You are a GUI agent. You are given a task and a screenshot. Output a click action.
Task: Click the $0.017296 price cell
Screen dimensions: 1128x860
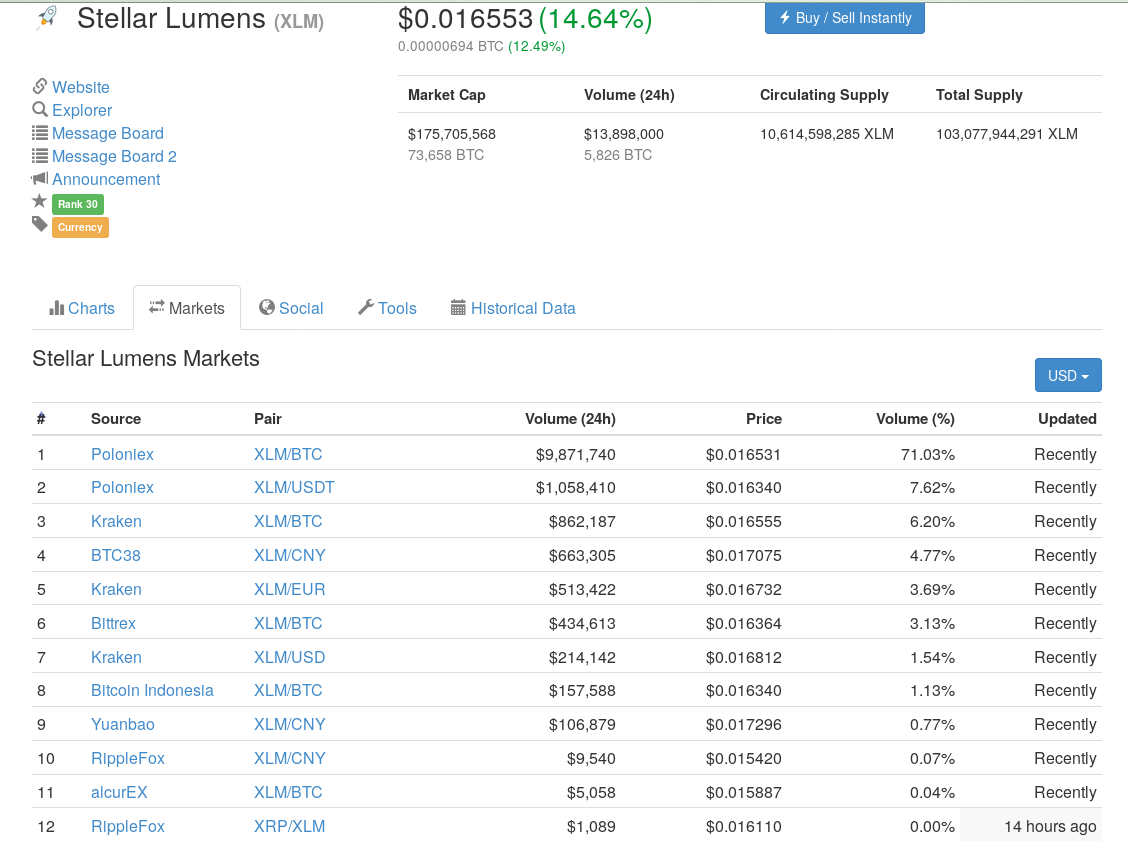[743, 724]
